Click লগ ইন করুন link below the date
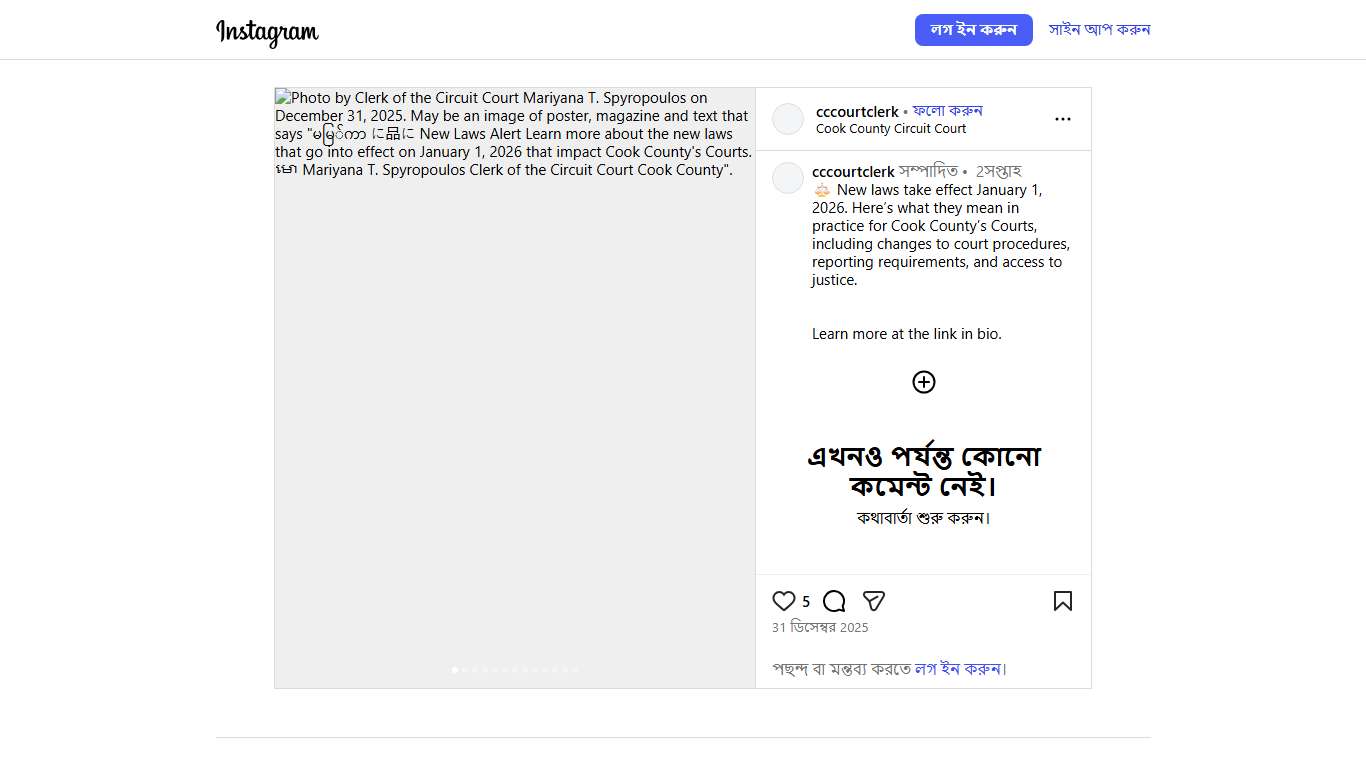The image size is (1366, 768). (x=957, y=669)
